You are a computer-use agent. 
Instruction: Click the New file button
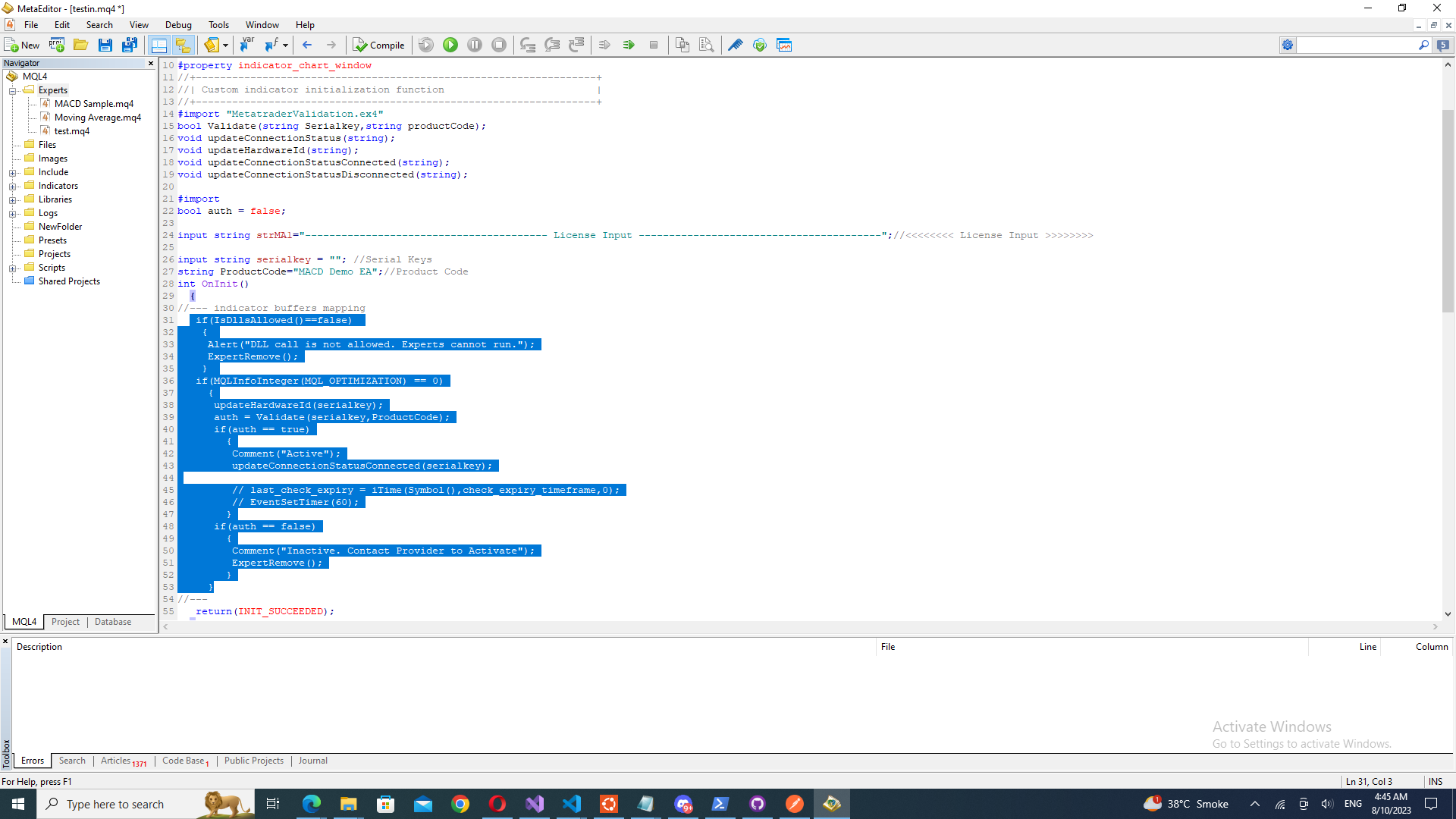(x=22, y=45)
